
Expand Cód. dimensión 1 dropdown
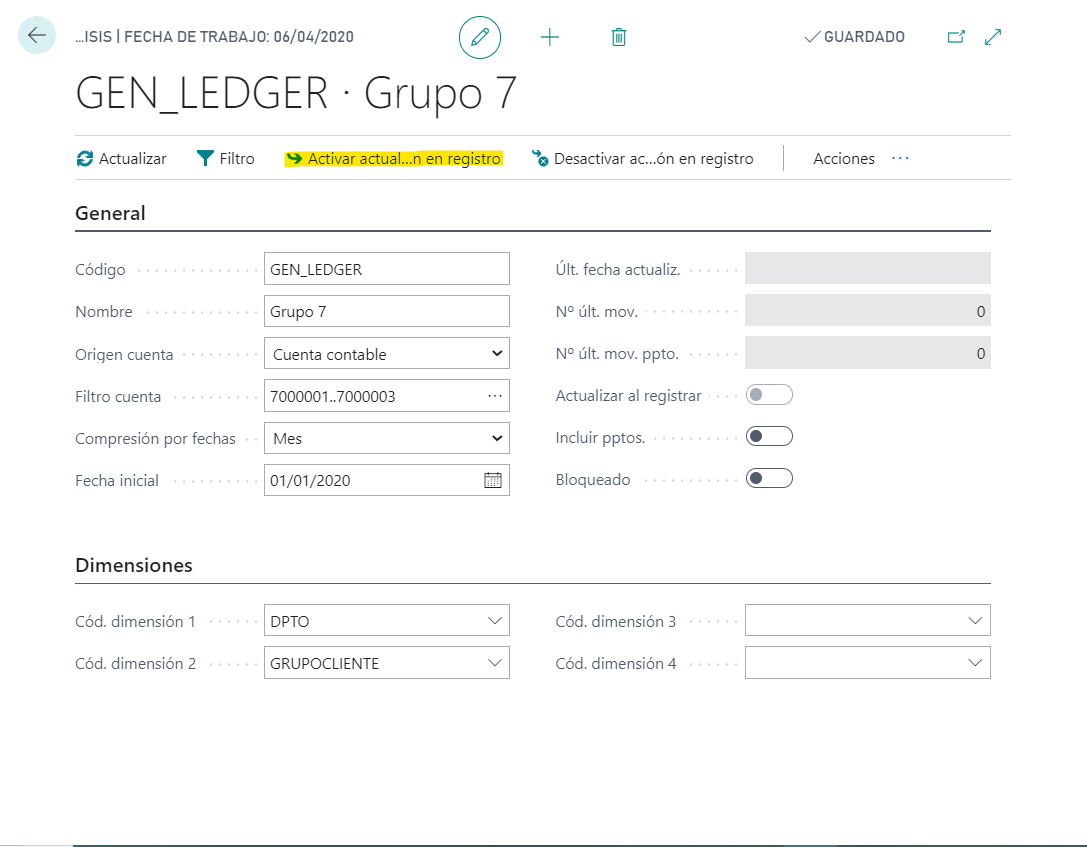pos(494,620)
